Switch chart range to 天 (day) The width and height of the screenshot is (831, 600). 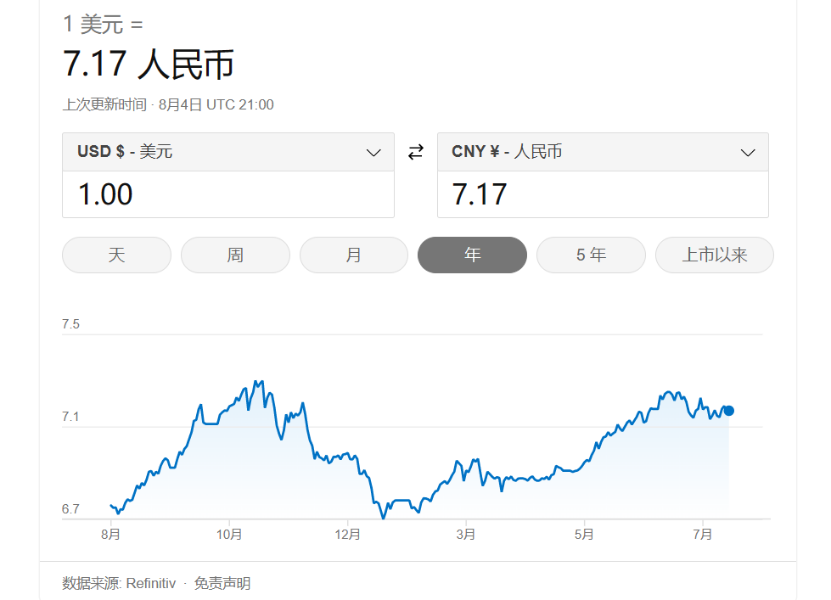(117, 255)
